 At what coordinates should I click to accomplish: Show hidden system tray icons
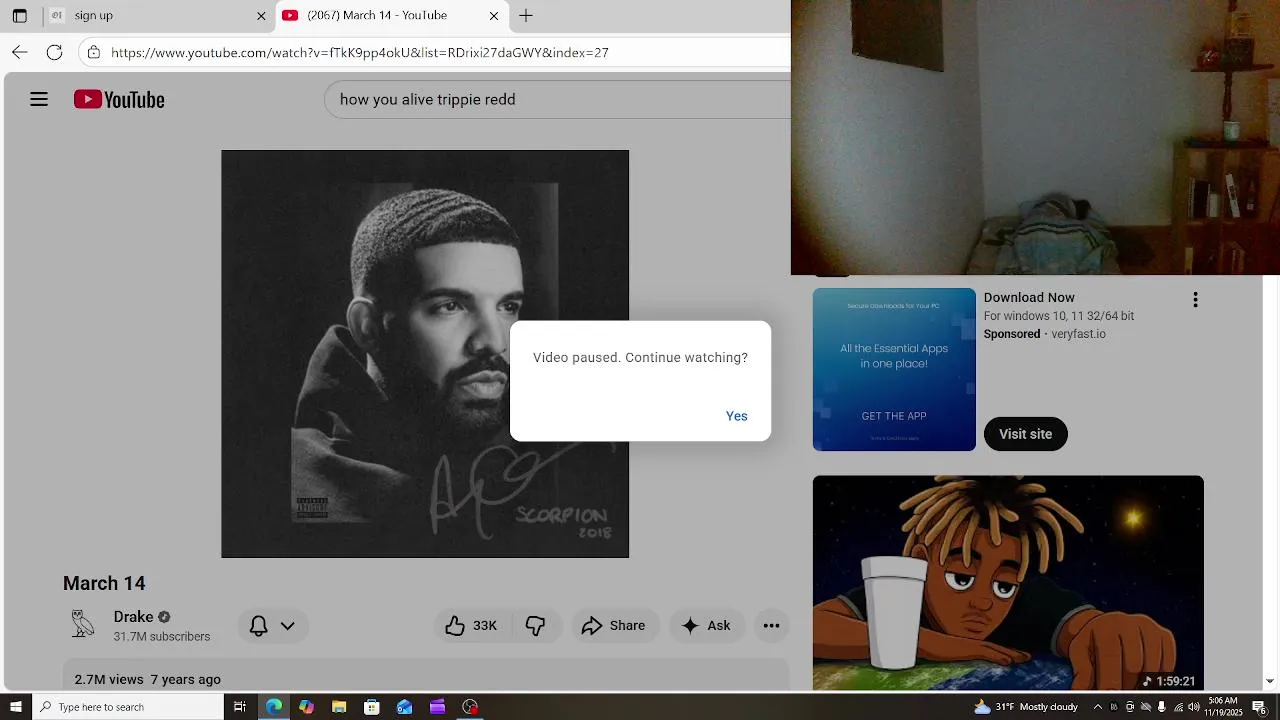pyautogui.click(x=1098, y=707)
